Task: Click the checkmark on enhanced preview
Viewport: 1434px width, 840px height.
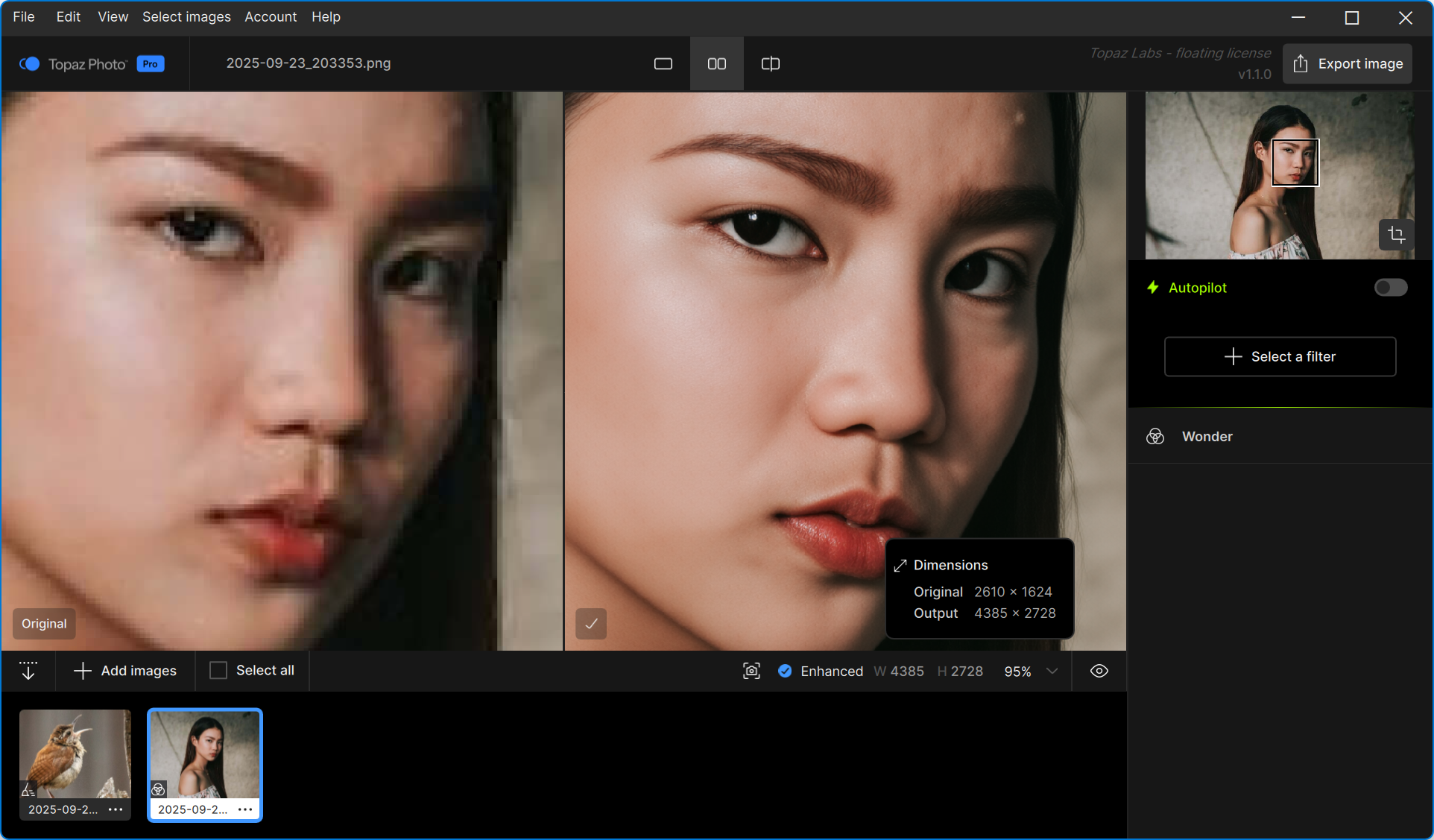Action: 591,624
